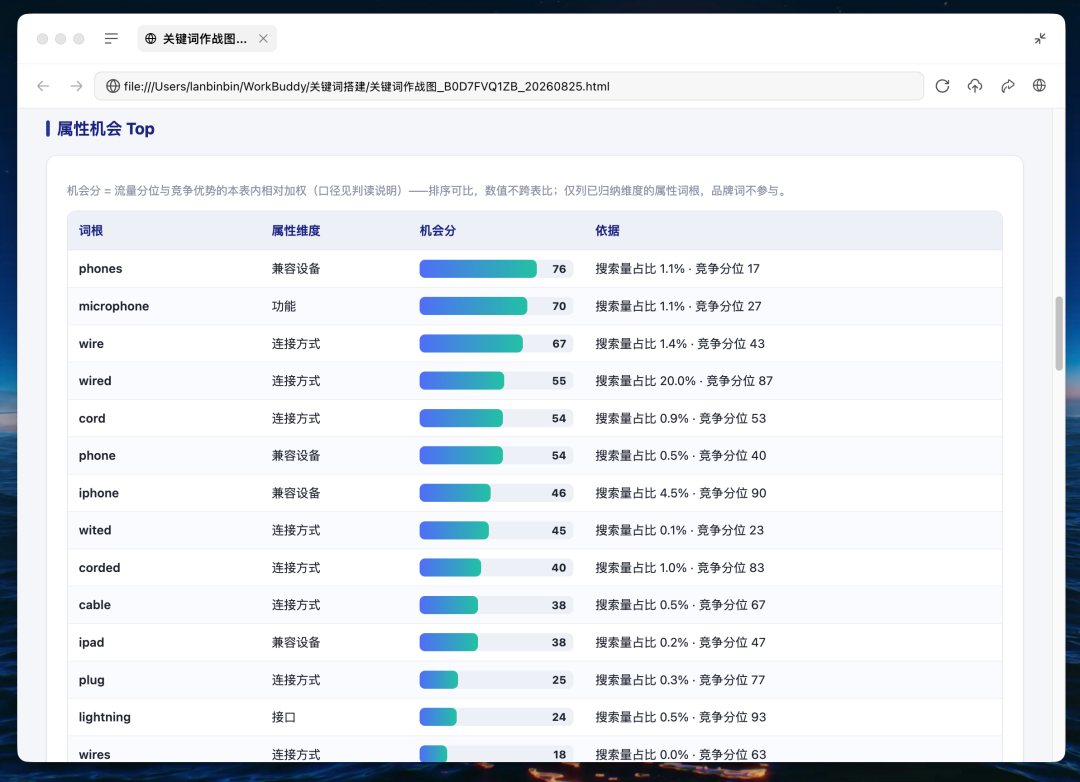Click 搜索量占比 1.0% · 竞争分位 83

(x=680, y=568)
